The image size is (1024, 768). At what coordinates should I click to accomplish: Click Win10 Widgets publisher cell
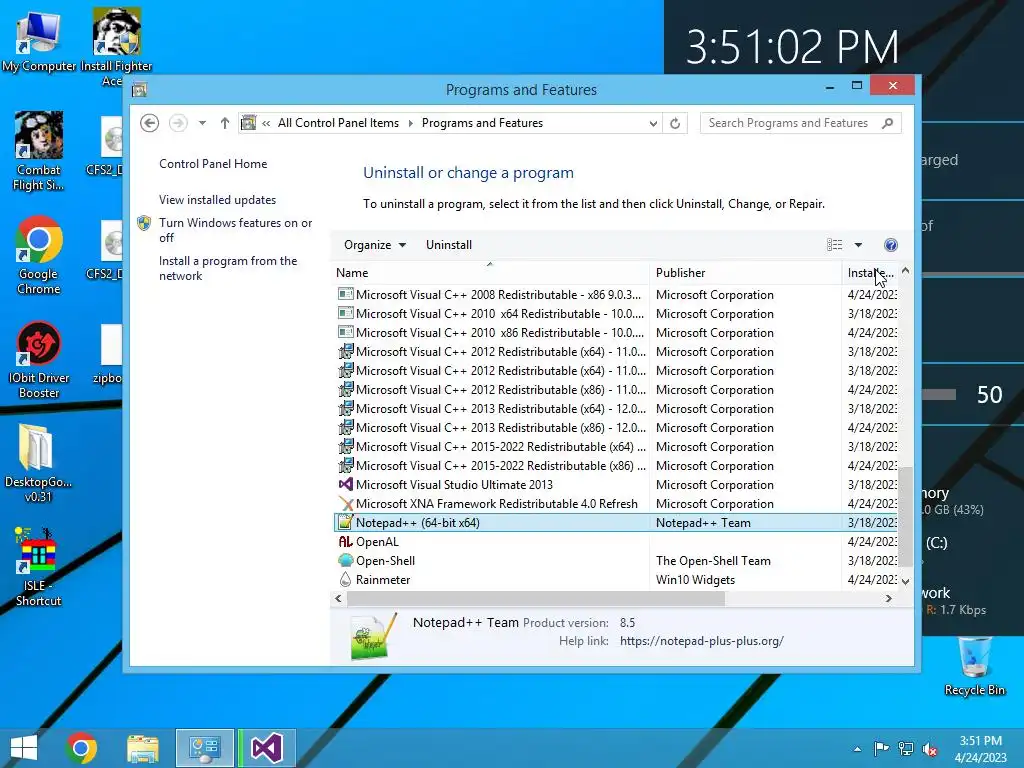click(x=695, y=580)
